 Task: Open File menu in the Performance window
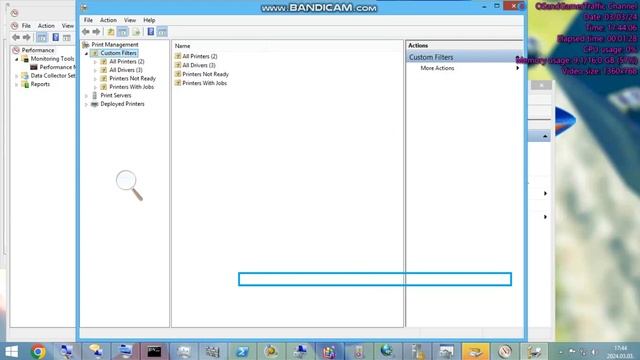pyautogui.click(x=26, y=26)
